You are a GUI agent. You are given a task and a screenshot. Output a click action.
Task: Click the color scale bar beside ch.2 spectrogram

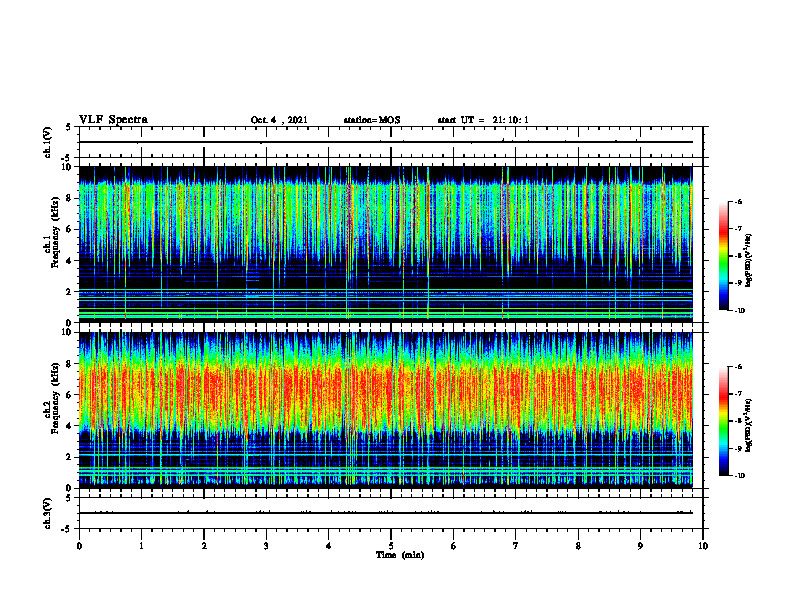coord(723,421)
